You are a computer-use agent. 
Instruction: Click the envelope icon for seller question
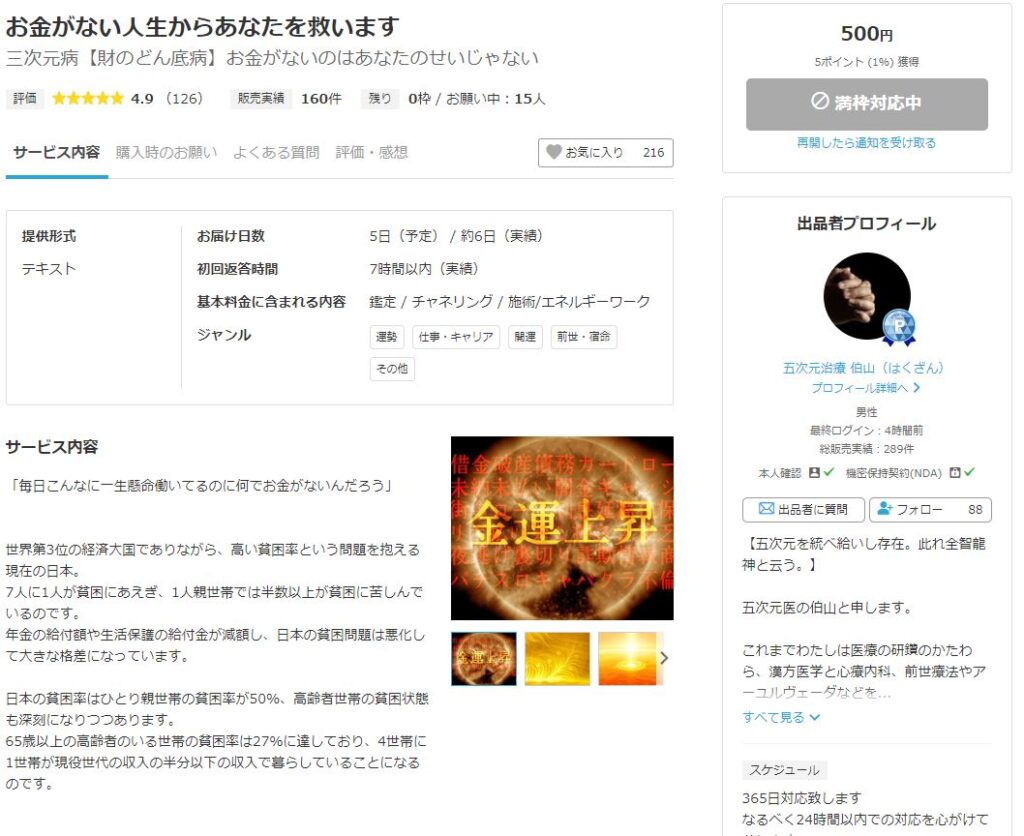tap(766, 509)
